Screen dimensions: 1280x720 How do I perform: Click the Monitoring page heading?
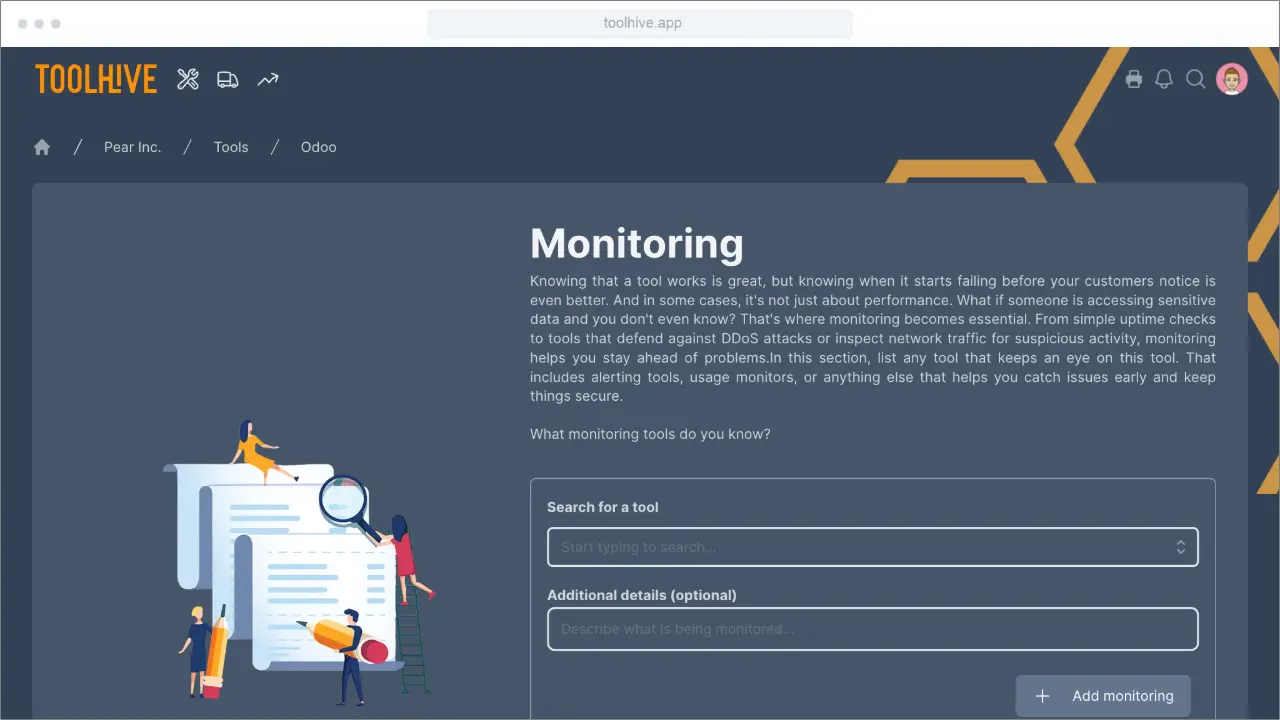pos(637,243)
